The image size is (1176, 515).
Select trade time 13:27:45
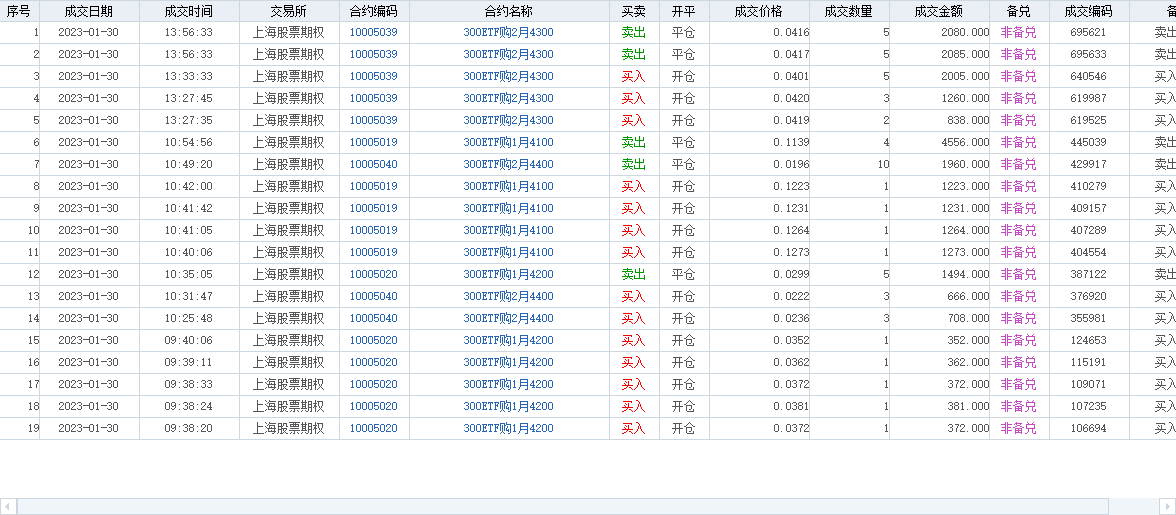coord(188,98)
